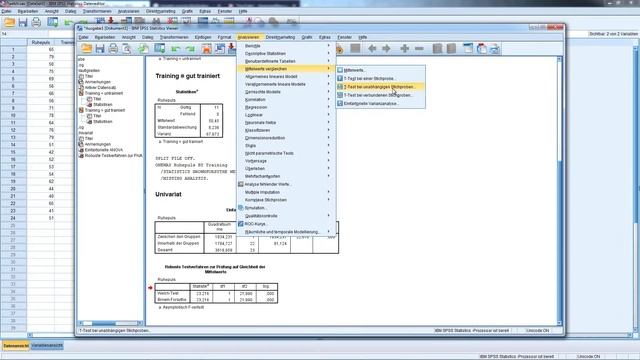Open Dimensionsreduktion submenu
The height and width of the screenshot is (360, 640).
(x=286, y=138)
